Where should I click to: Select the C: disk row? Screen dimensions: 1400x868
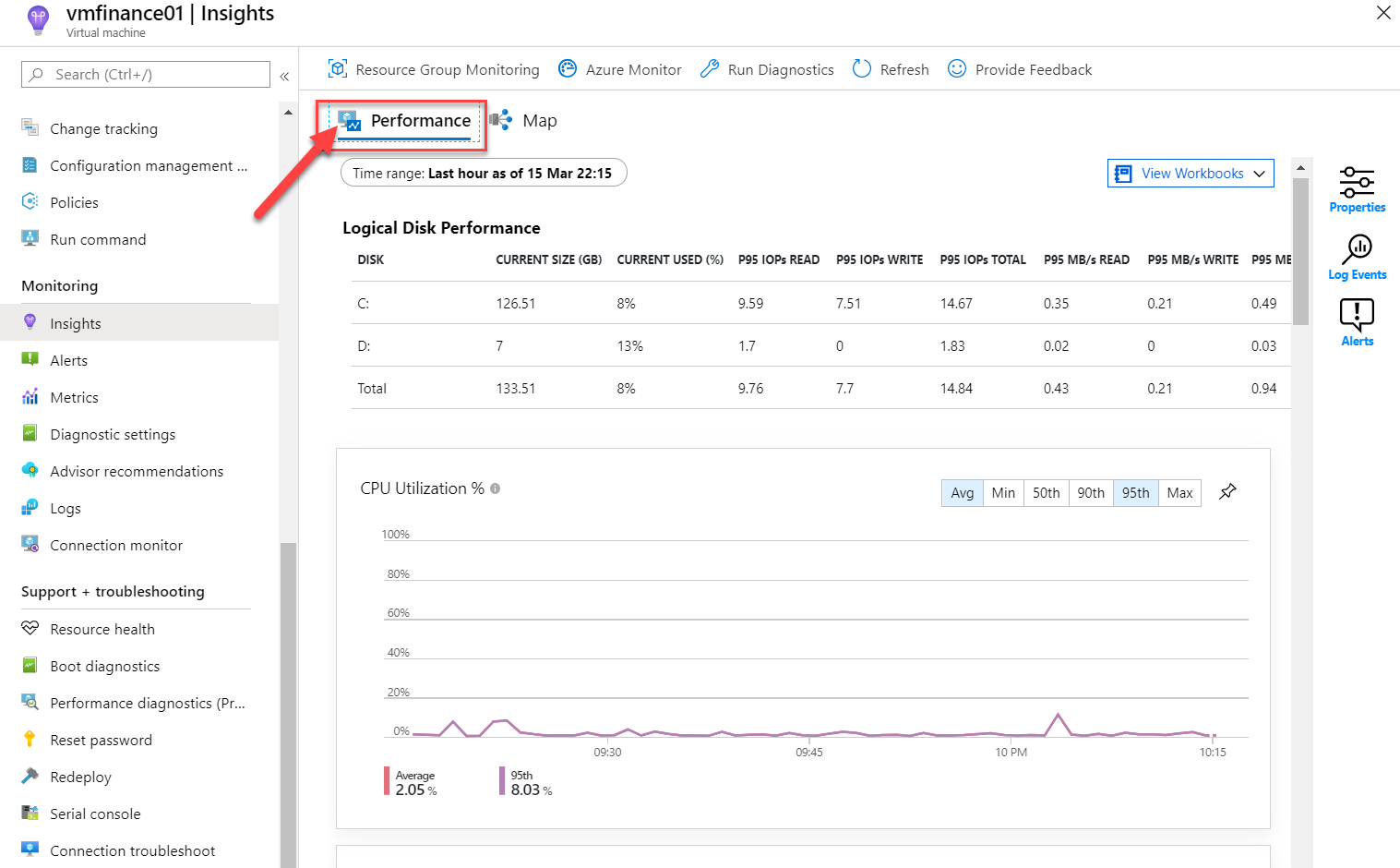point(820,303)
